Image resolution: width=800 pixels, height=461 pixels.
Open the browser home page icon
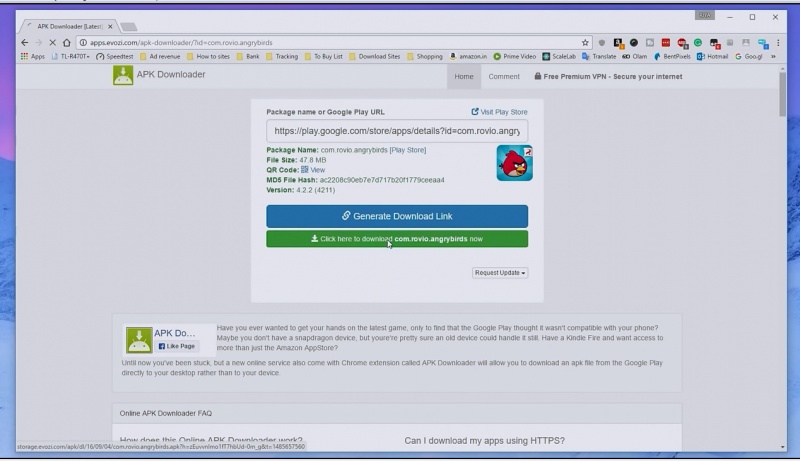pos(66,43)
